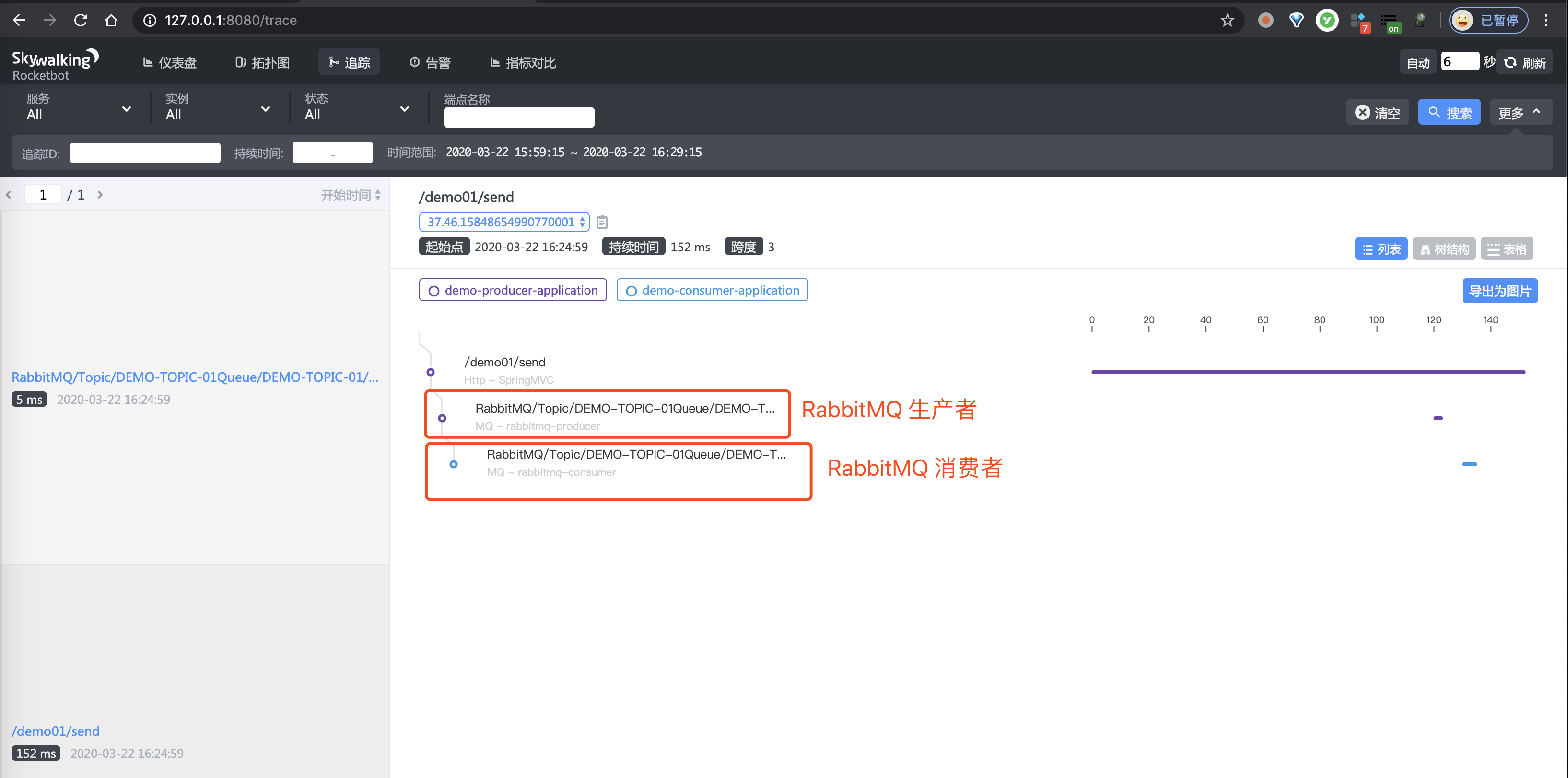
Task: Bookmark this page with star icon
Action: (1227, 20)
